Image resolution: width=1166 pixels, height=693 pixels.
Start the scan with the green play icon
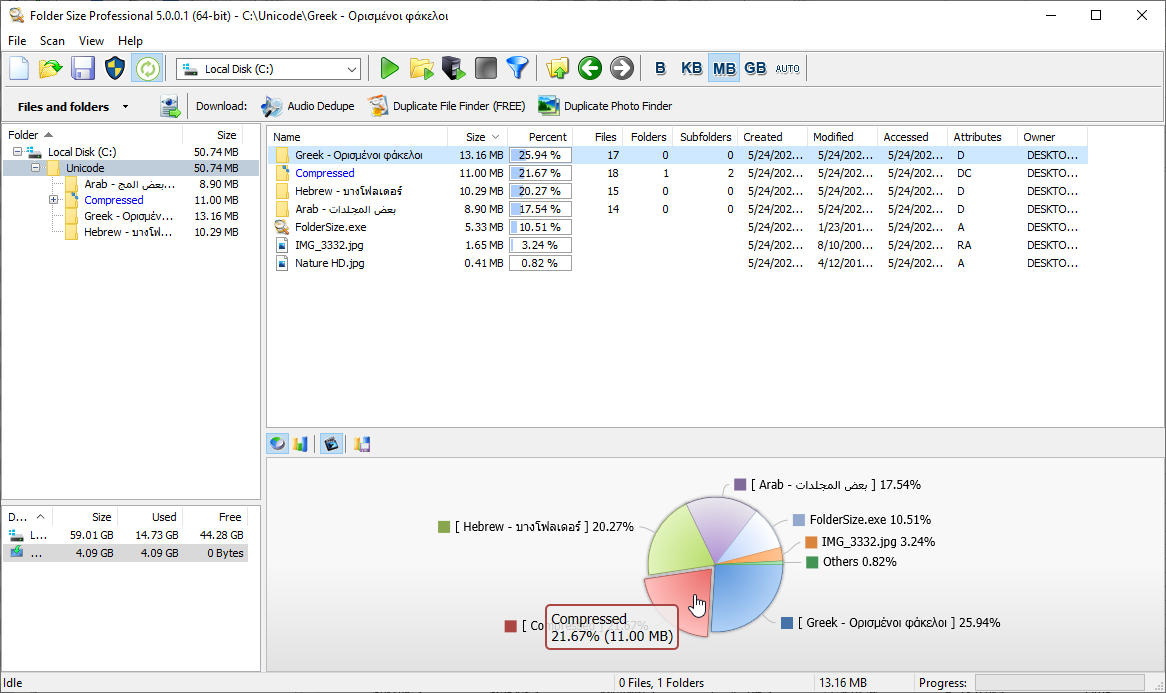[390, 68]
